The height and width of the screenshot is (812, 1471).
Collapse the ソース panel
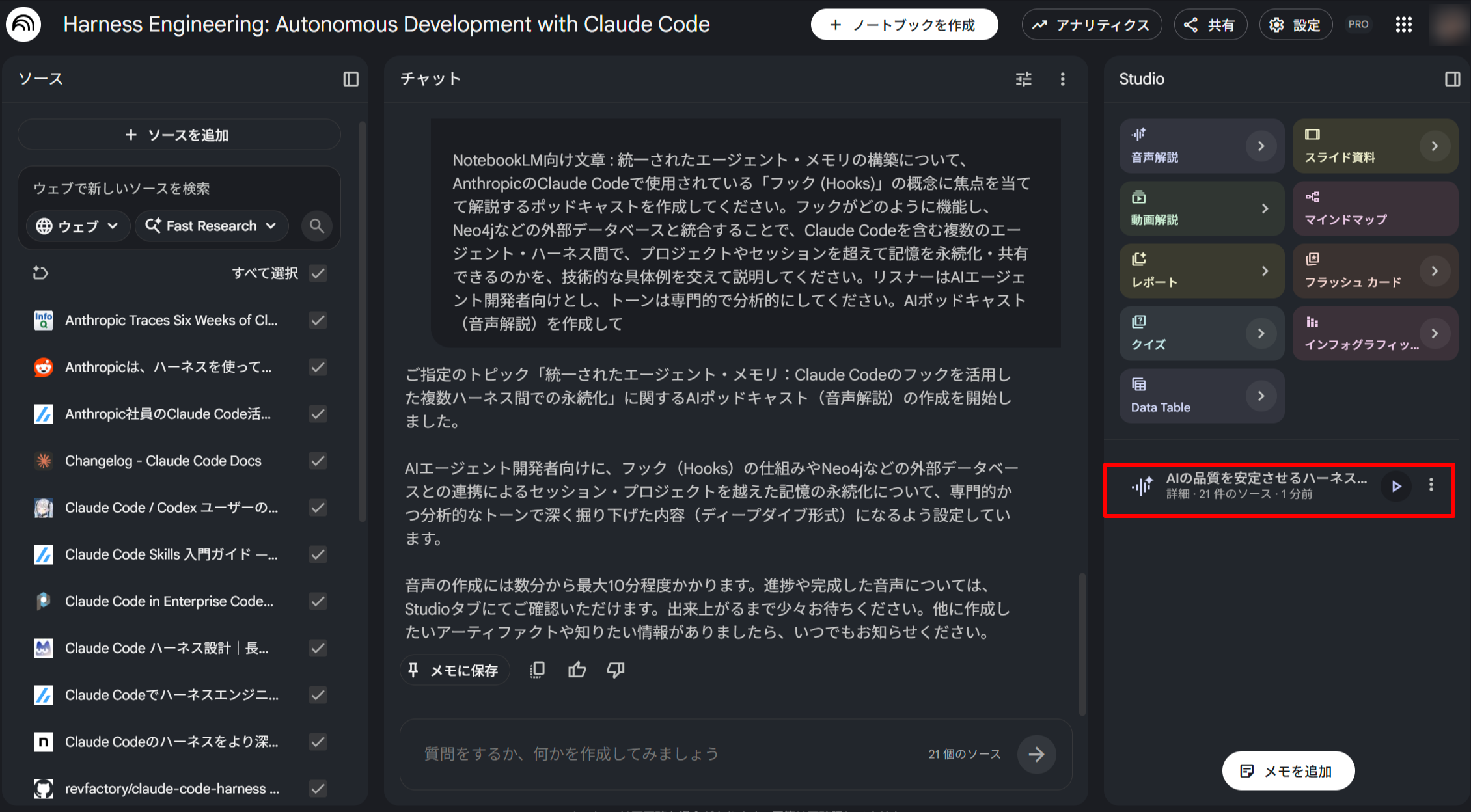351,79
